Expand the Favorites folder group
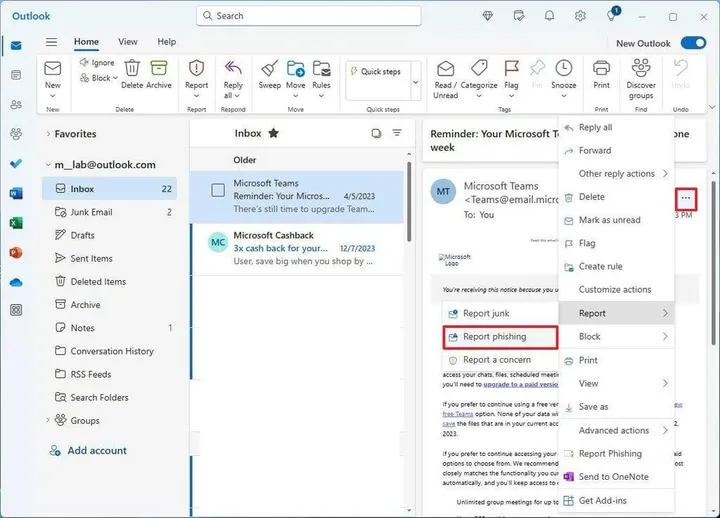 (x=48, y=134)
